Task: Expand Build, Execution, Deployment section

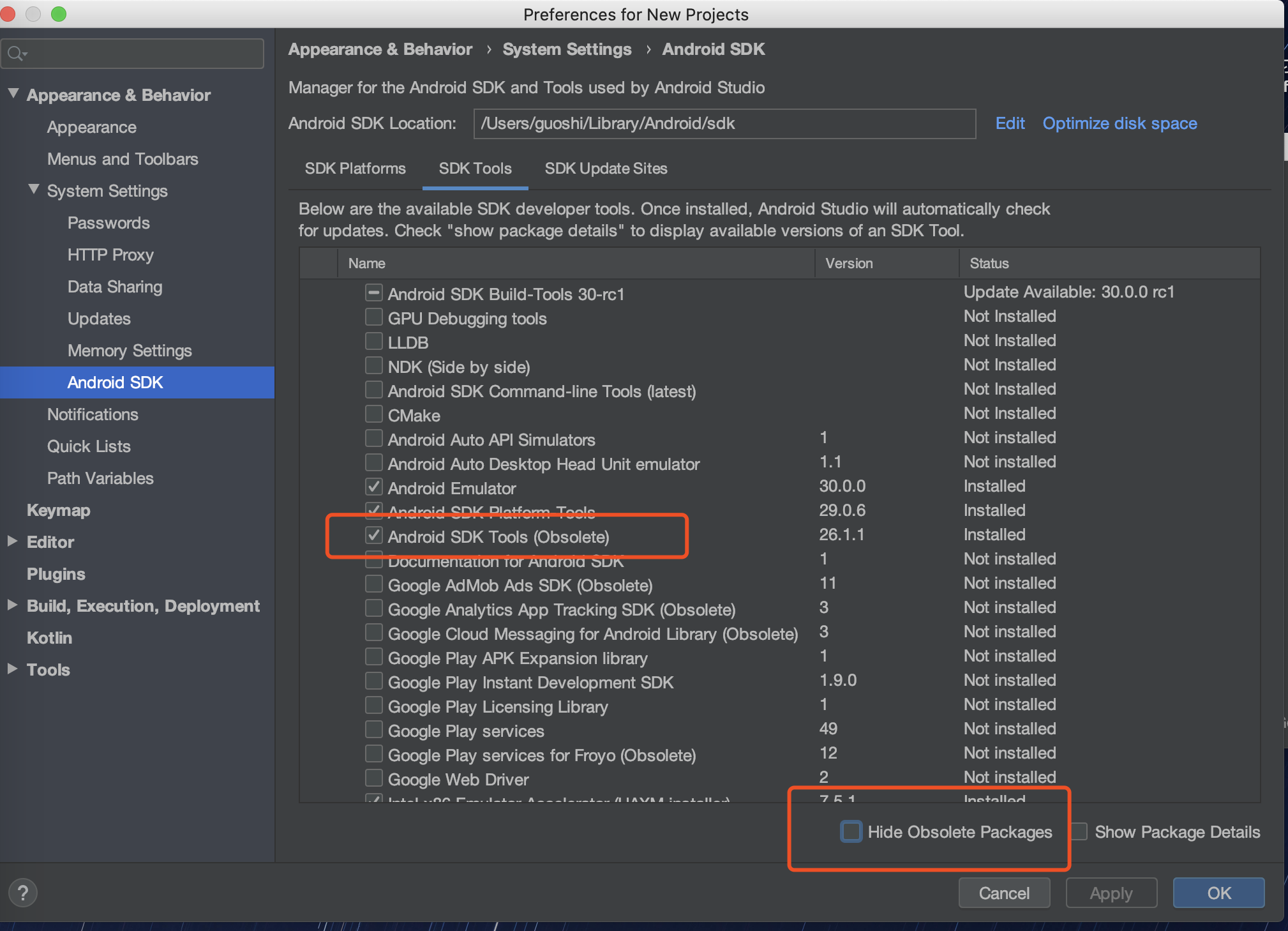Action: pyautogui.click(x=12, y=605)
